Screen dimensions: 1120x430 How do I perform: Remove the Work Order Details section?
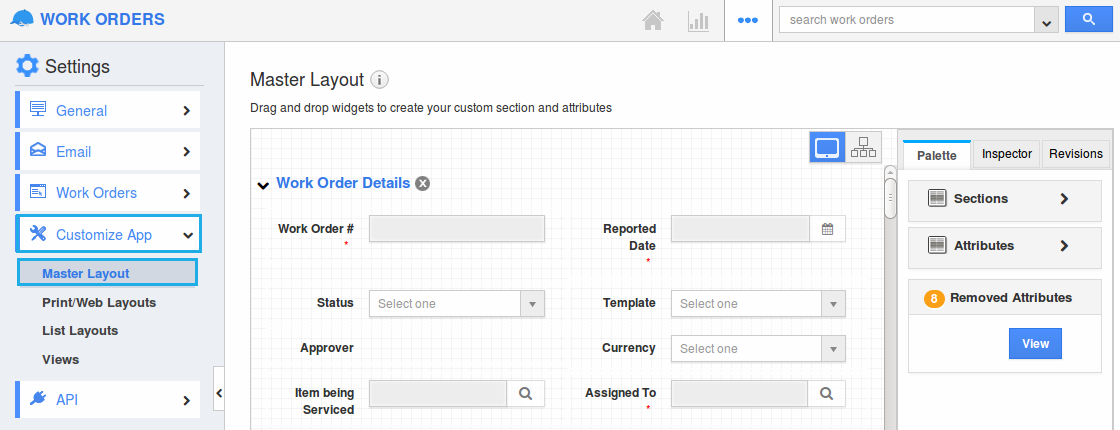tap(423, 183)
